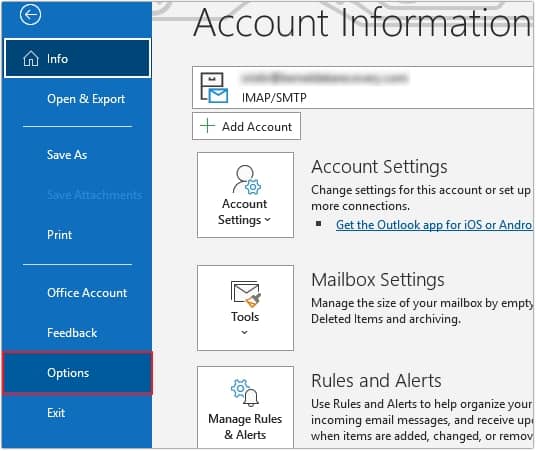Expand the Account Settings dropdown button
This screenshot has width=536, height=451.
(245, 195)
